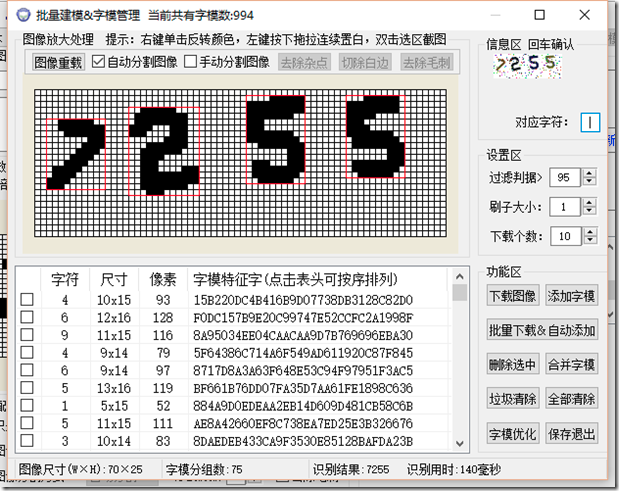The image size is (619, 491).
Task: Uncheck the 自动分割图像 checkbox
Action: 99,62
